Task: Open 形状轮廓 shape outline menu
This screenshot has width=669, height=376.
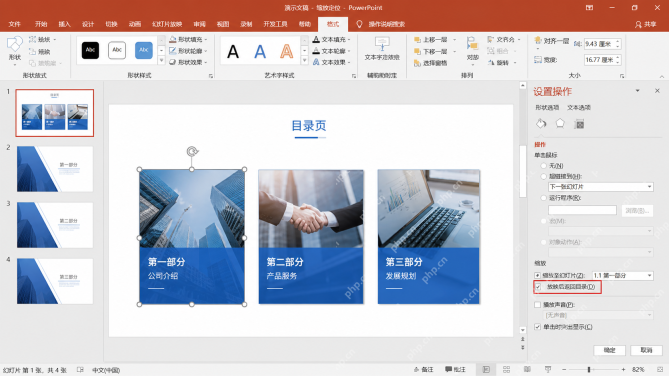Action: [x=188, y=51]
